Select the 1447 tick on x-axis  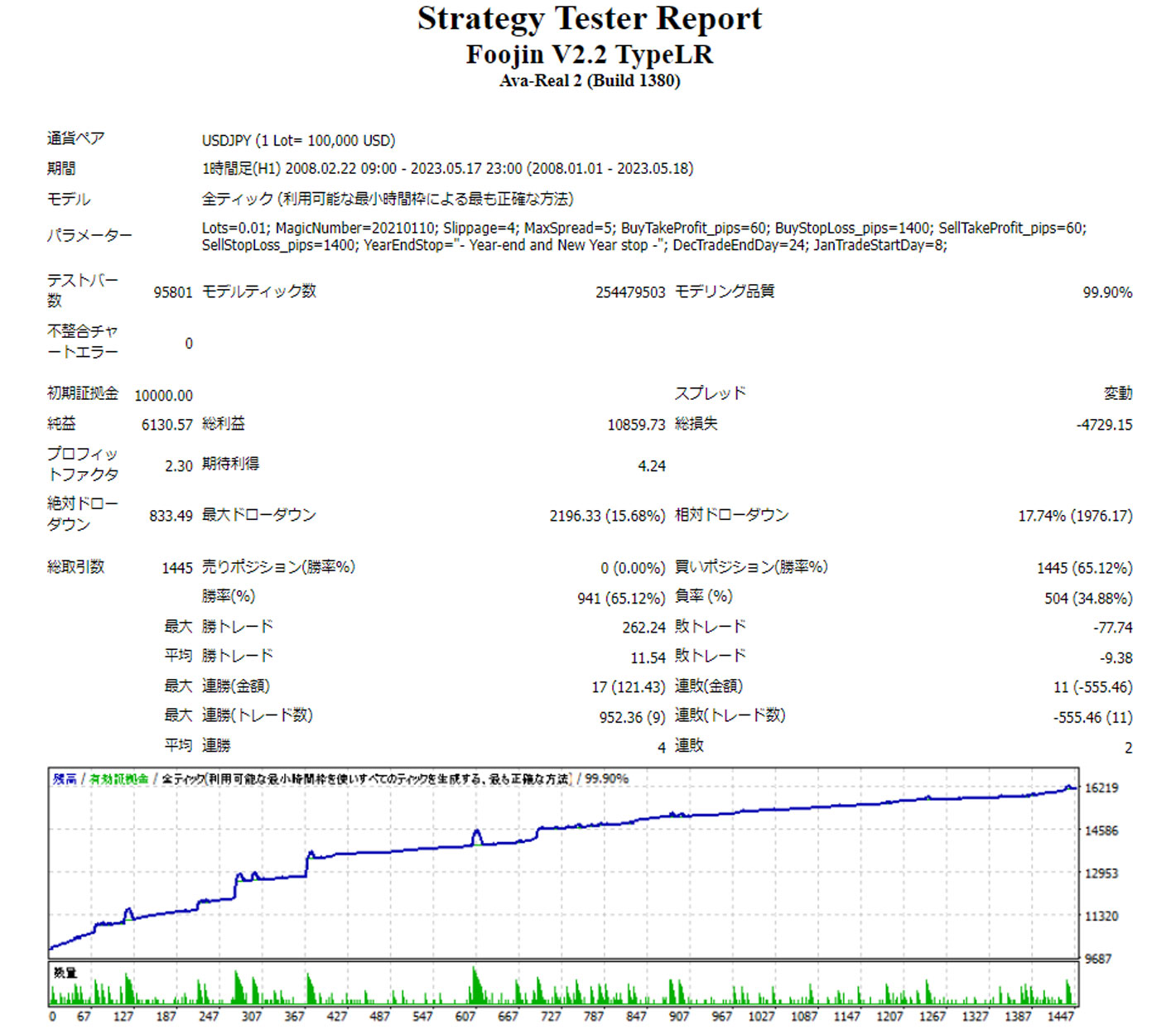tap(1060, 1017)
